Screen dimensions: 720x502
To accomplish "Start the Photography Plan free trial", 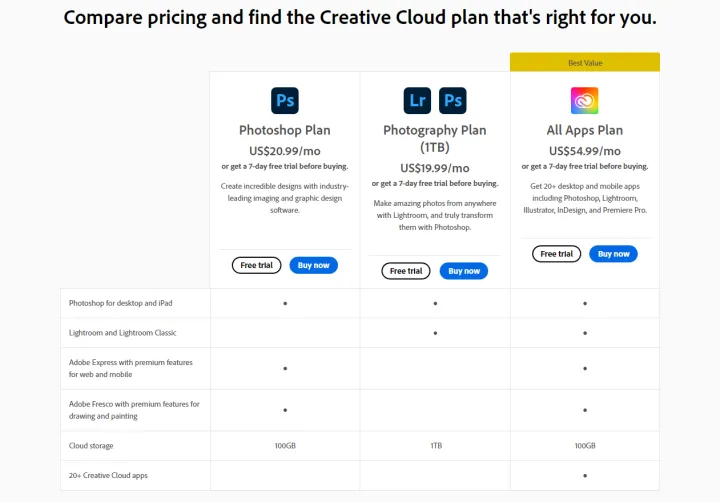I will pos(405,271).
